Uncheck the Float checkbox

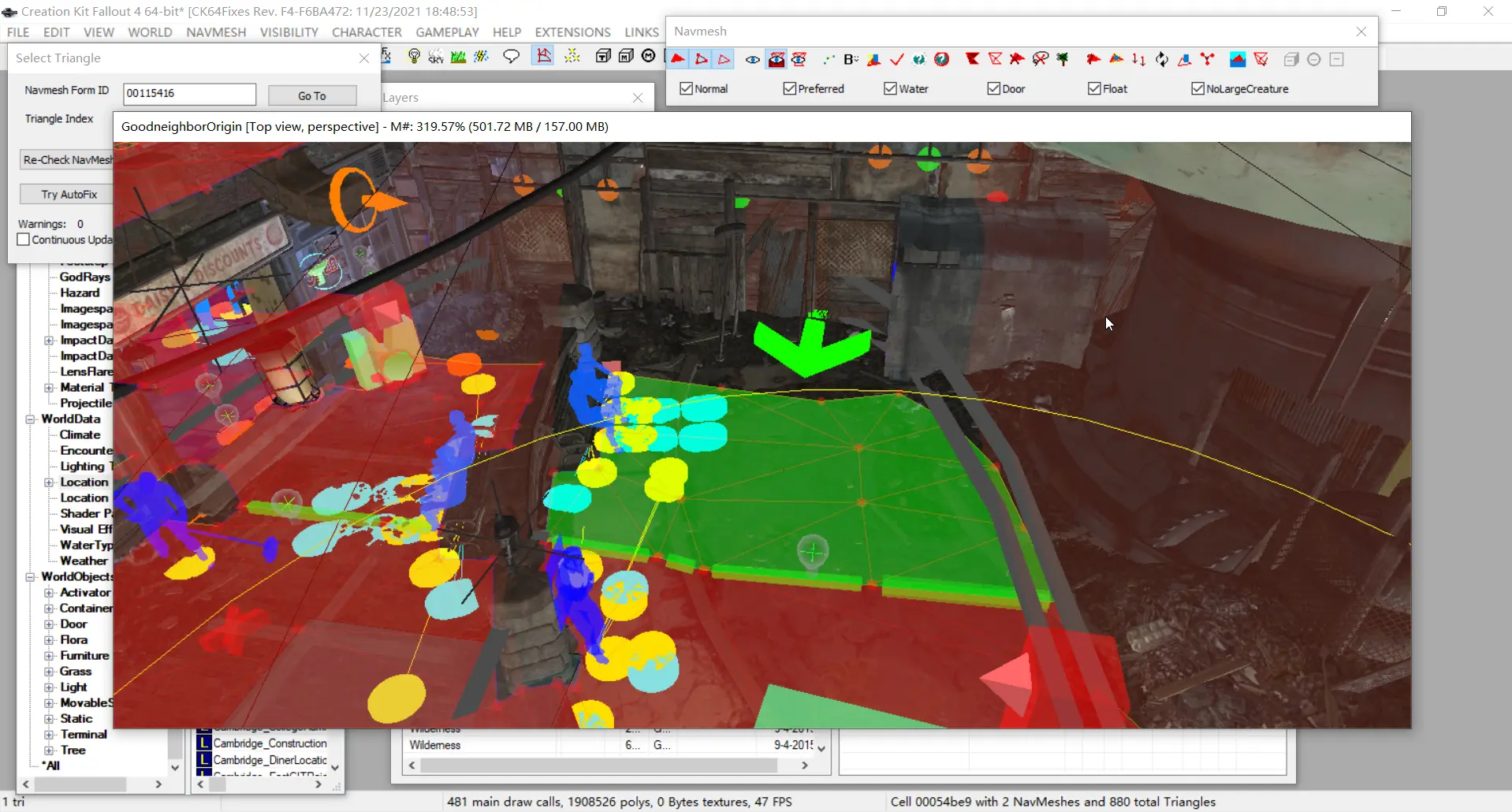1094,88
